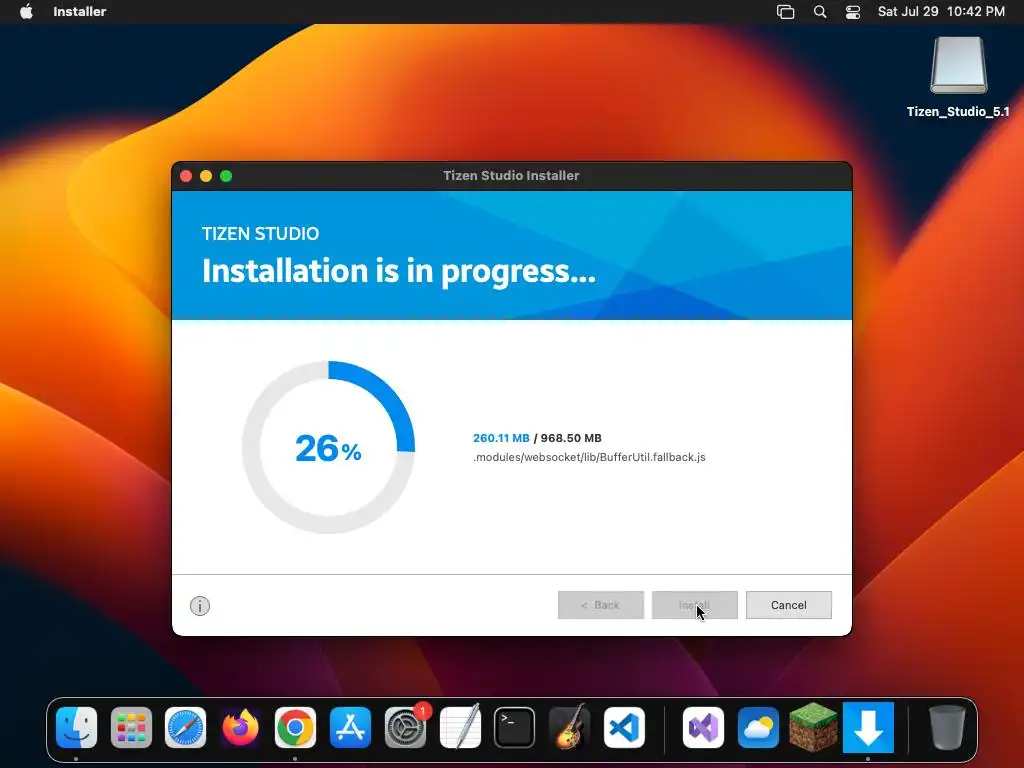Image resolution: width=1024 pixels, height=768 pixels.
Task: Open System Settings with update badge
Action: pos(405,727)
